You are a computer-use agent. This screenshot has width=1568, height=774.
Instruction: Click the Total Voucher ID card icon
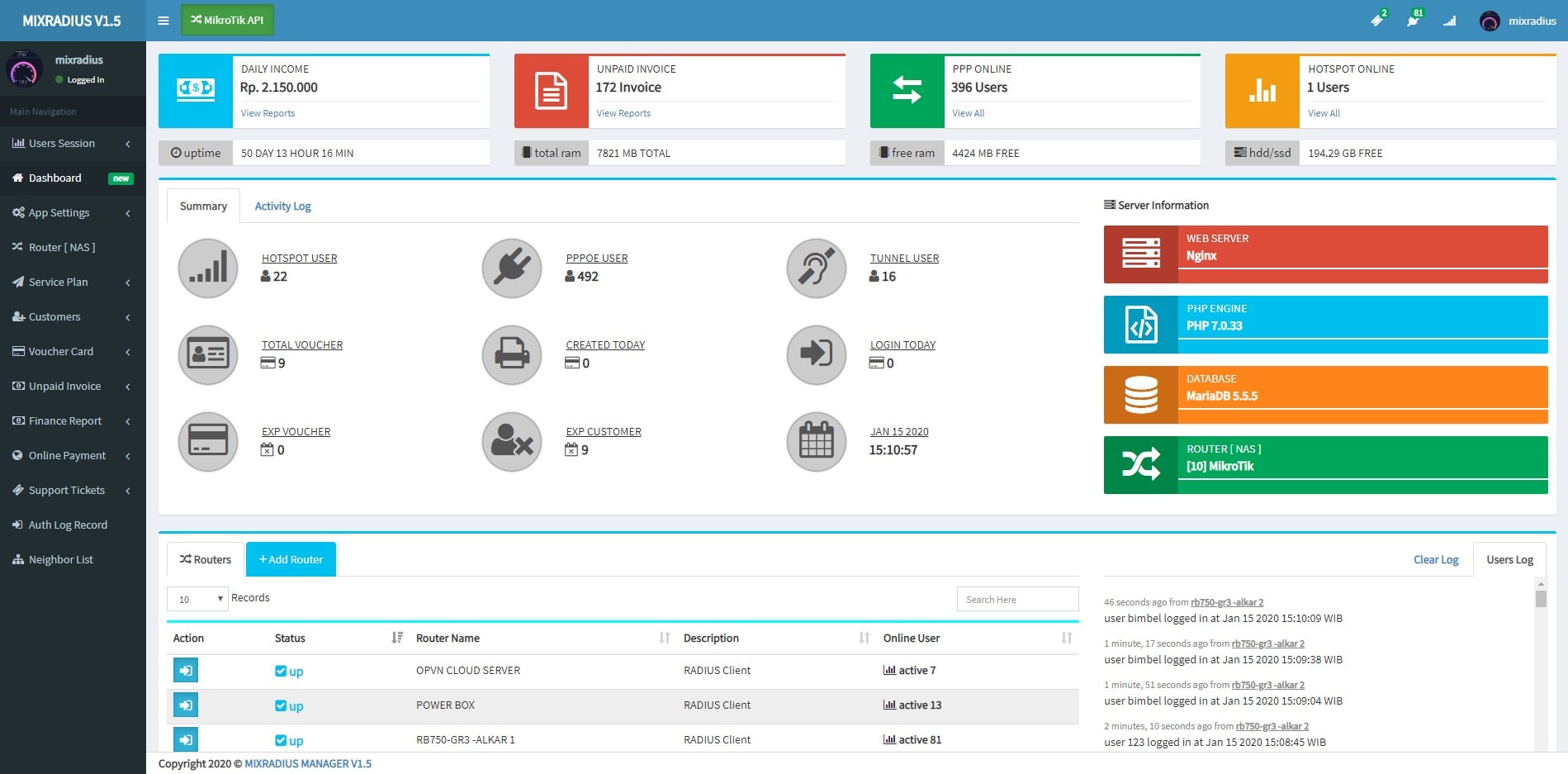click(x=208, y=354)
